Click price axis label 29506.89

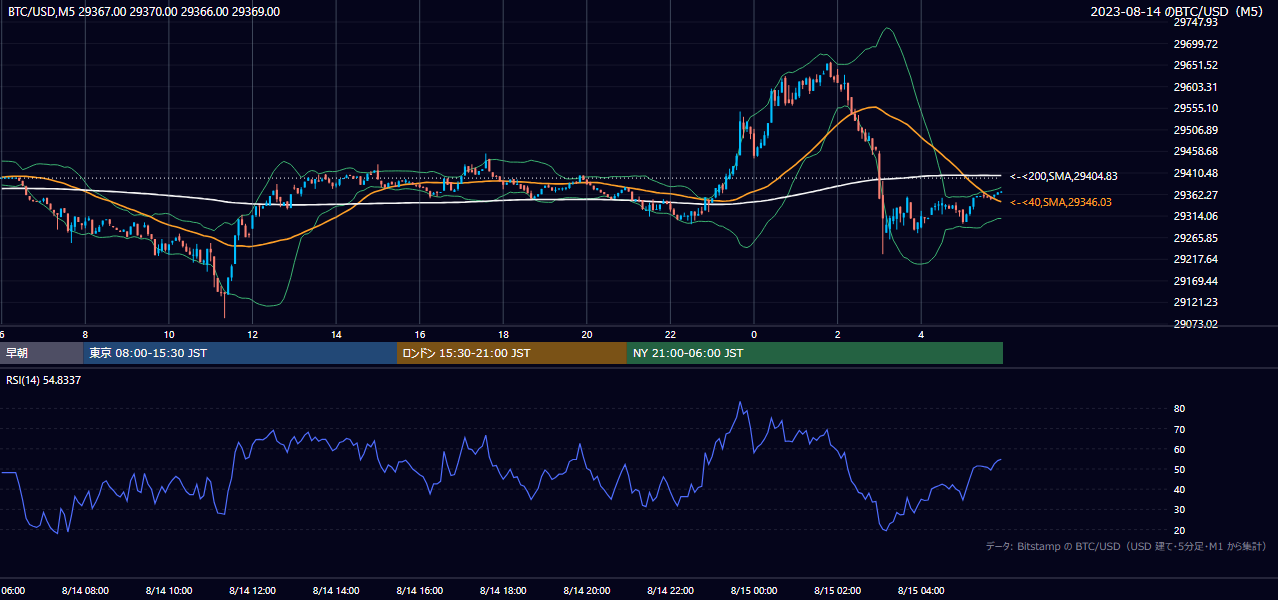1195,130
